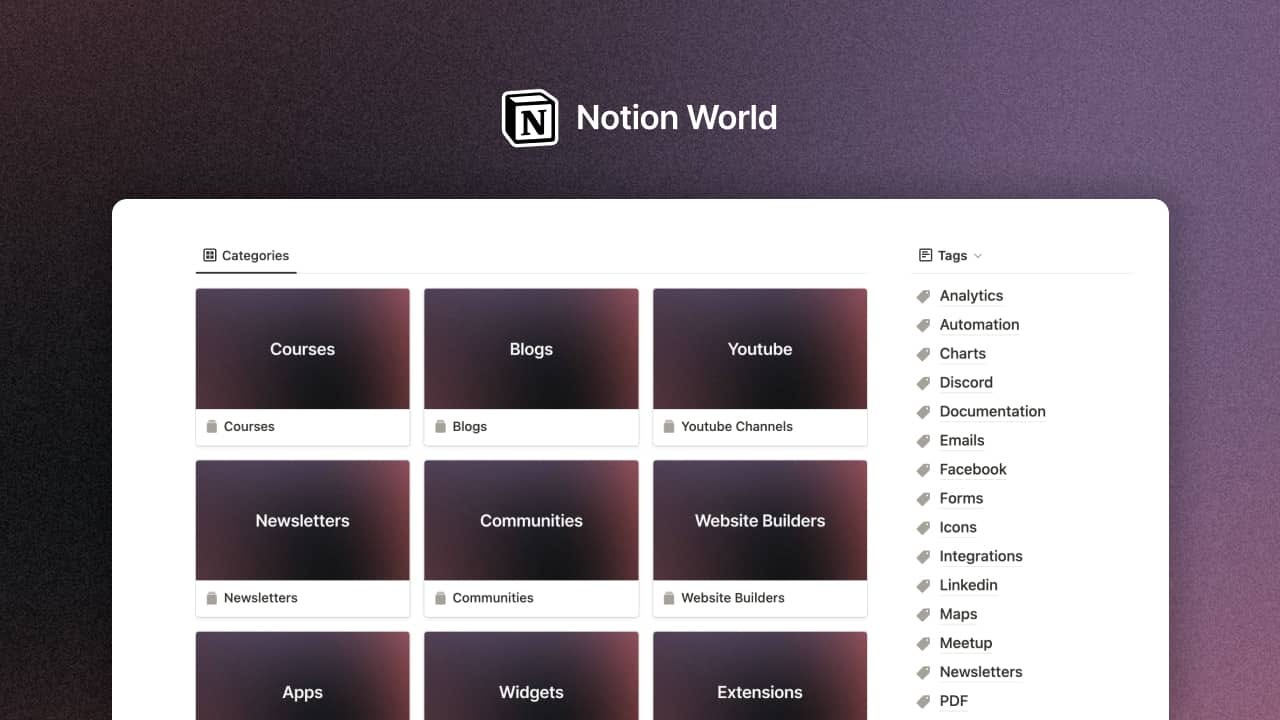Viewport: 1280px width, 720px height.
Task: Open the Charts tag link
Action: pos(963,354)
